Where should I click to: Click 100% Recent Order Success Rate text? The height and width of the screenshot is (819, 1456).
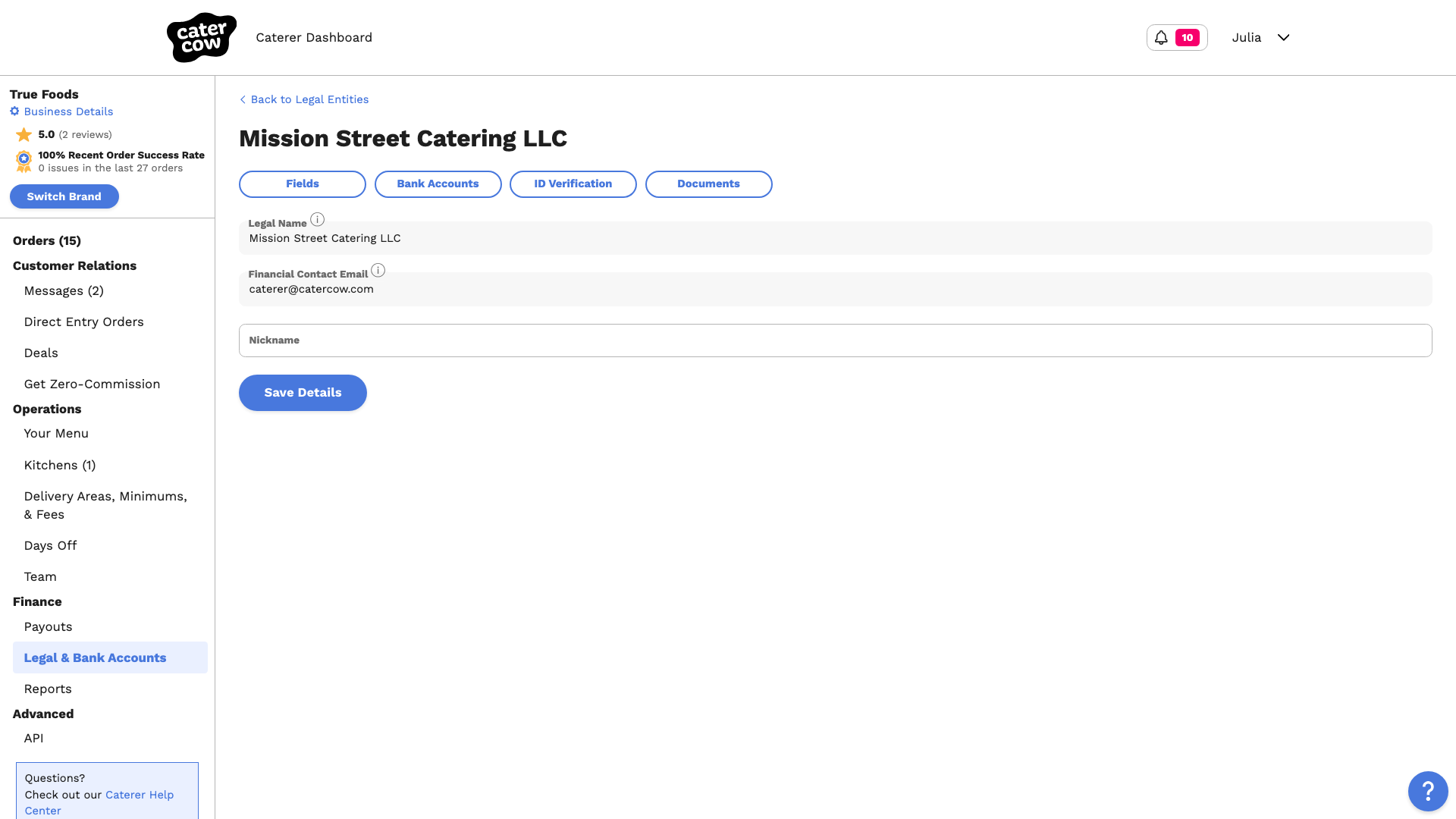point(121,155)
